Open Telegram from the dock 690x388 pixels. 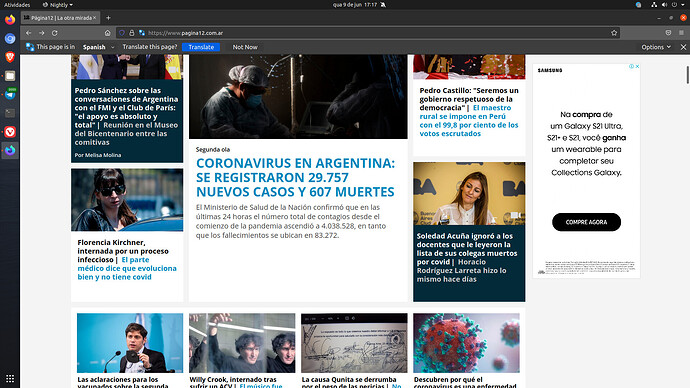(x=10, y=94)
